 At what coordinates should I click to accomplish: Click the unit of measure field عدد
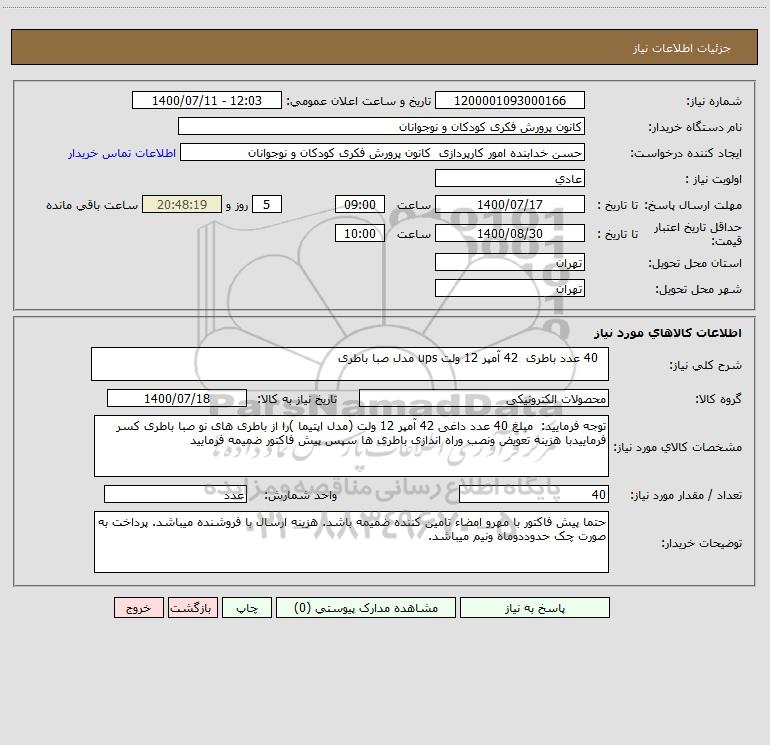pyautogui.click(x=175, y=495)
